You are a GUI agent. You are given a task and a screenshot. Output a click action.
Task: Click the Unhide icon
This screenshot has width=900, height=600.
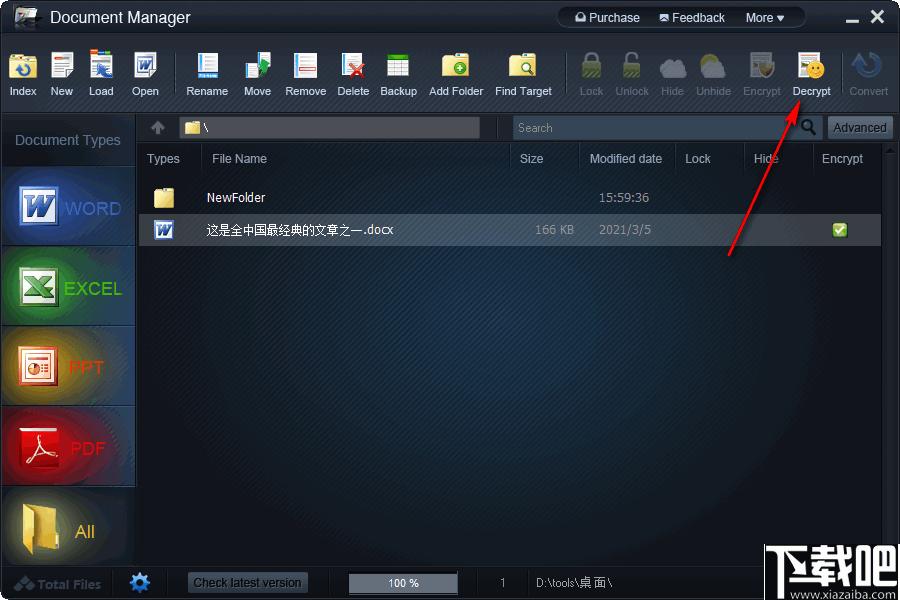point(713,67)
